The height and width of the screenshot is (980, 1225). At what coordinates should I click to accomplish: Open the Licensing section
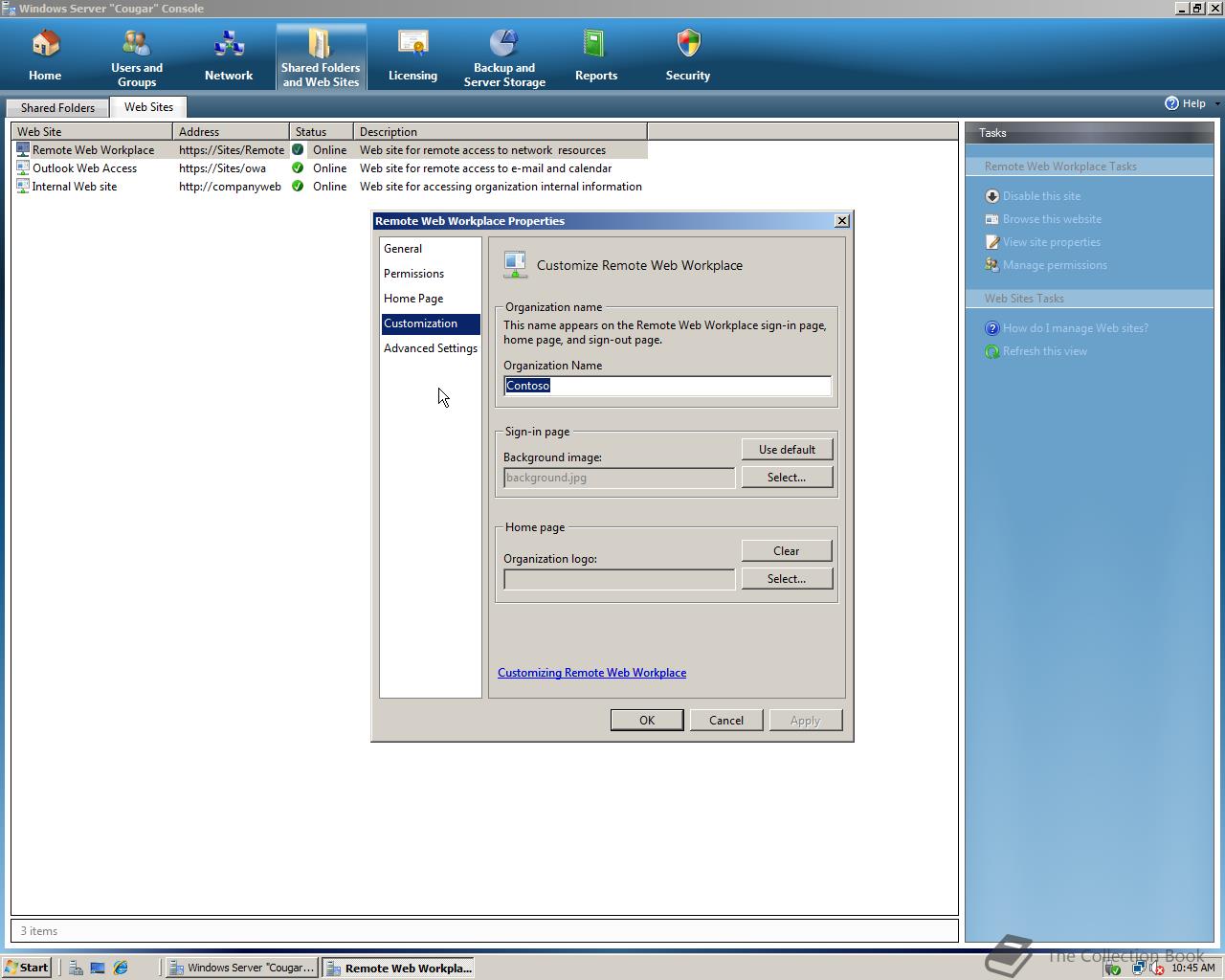pyautogui.click(x=412, y=56)
